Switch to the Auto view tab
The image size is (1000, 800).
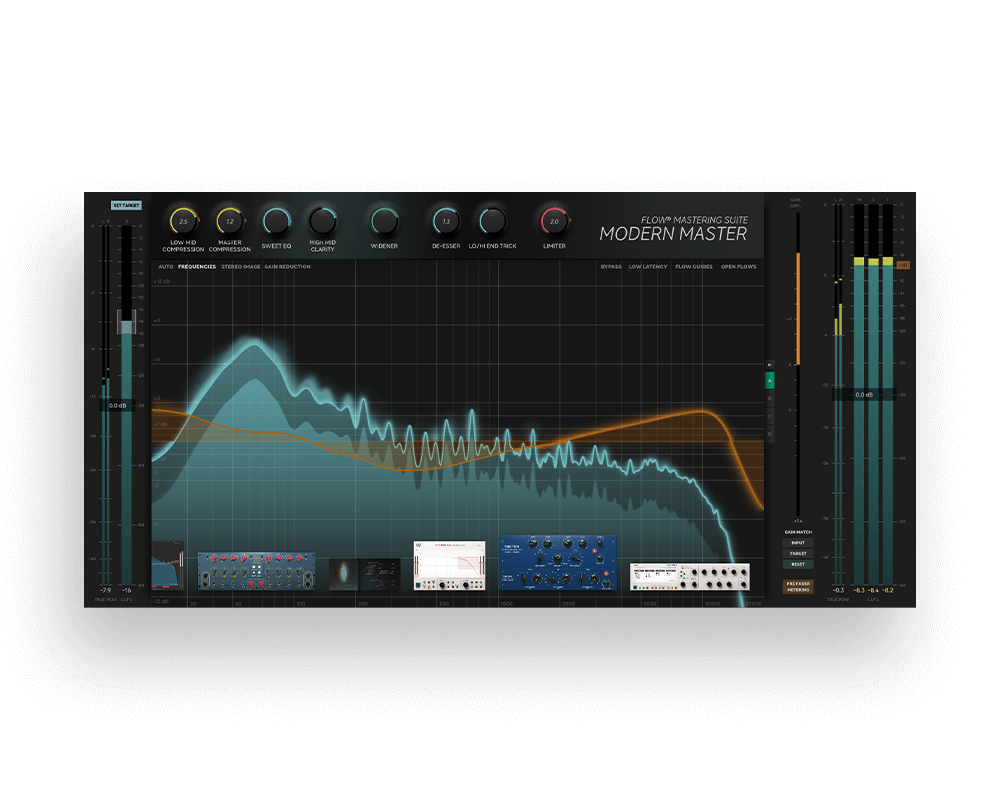[166, 267]
